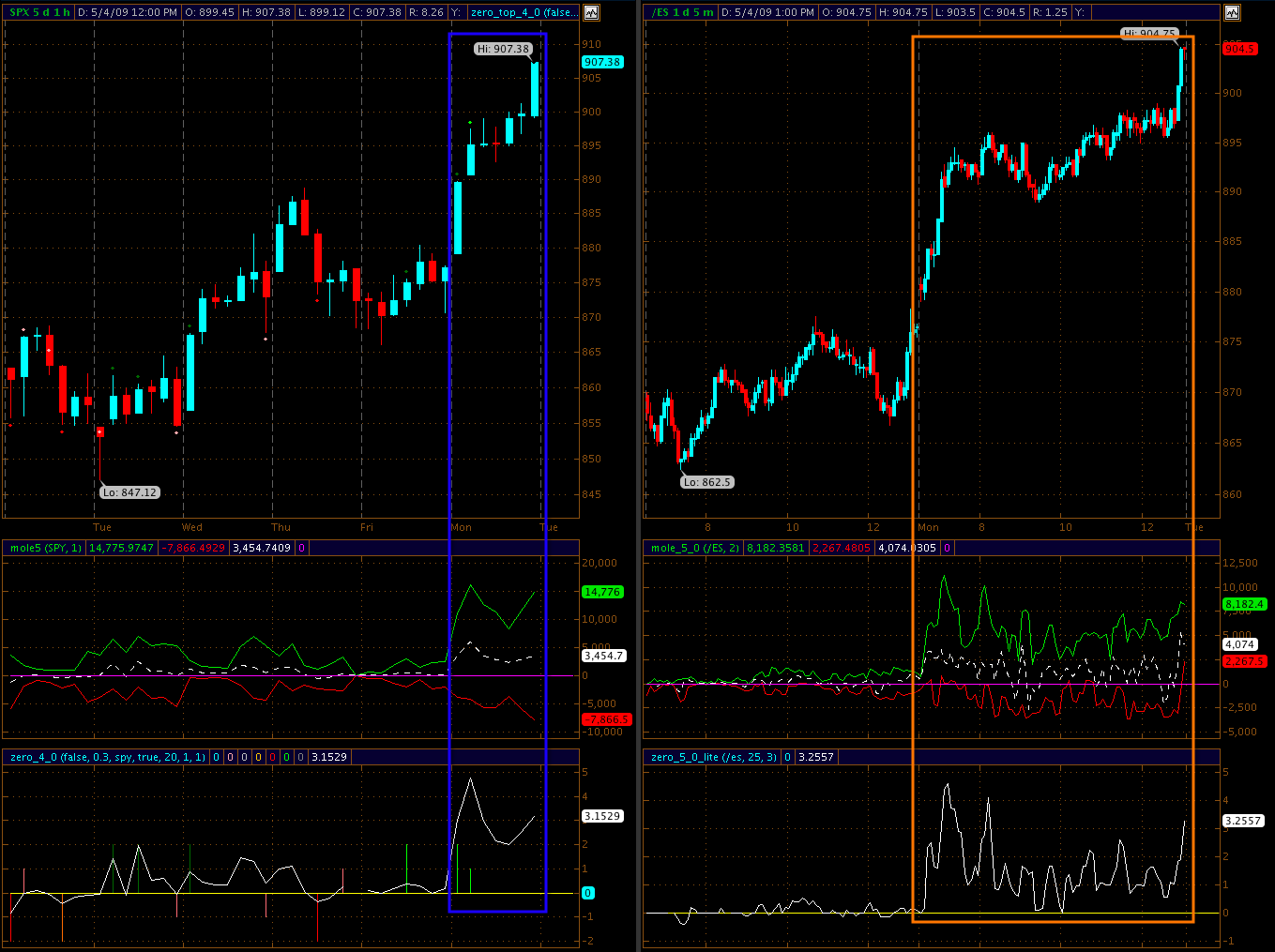The width and height of the screenshot is (1275, 952).
Task: Click the chart settings icon on SPX chart
Action: click(x=591, y=12)
